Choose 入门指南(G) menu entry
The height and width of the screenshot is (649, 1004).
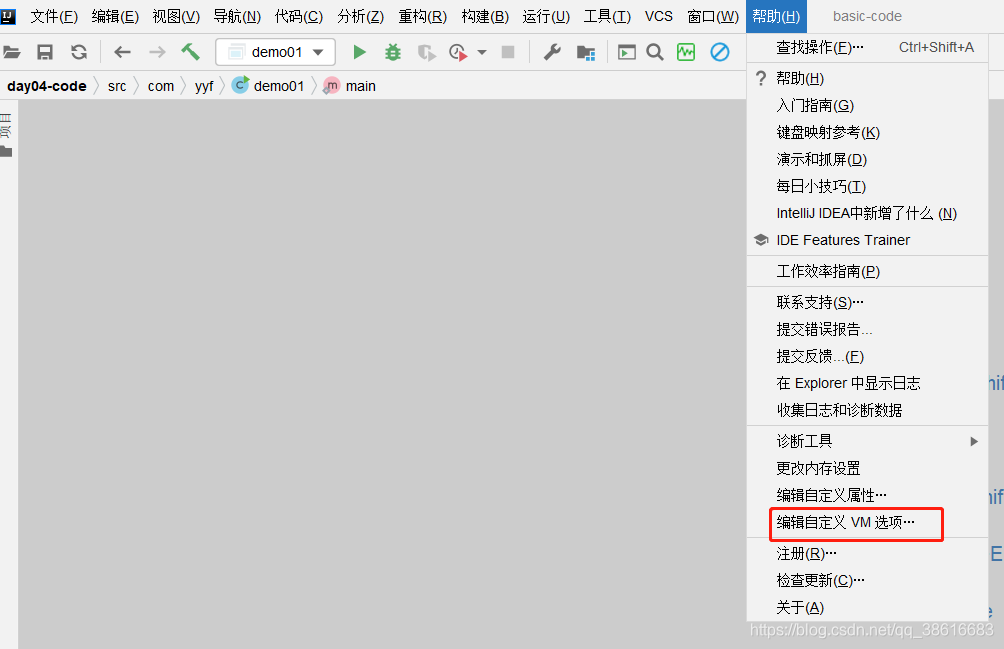pyautogui.click(x=867, y=105)
